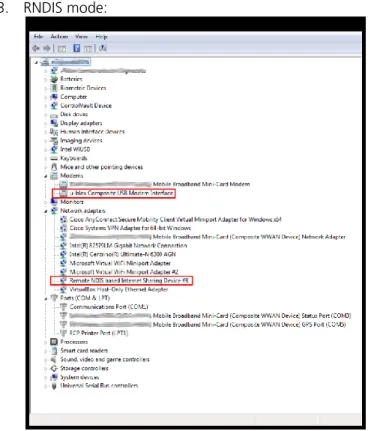Click the Mice and other pointing devices icon
383x431 pixels.
(54, 167)
